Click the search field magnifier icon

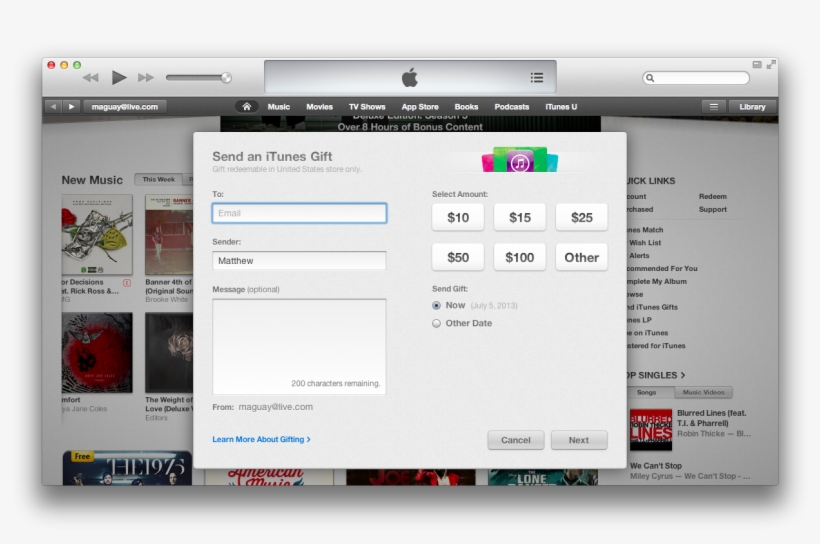click(650, 78)
